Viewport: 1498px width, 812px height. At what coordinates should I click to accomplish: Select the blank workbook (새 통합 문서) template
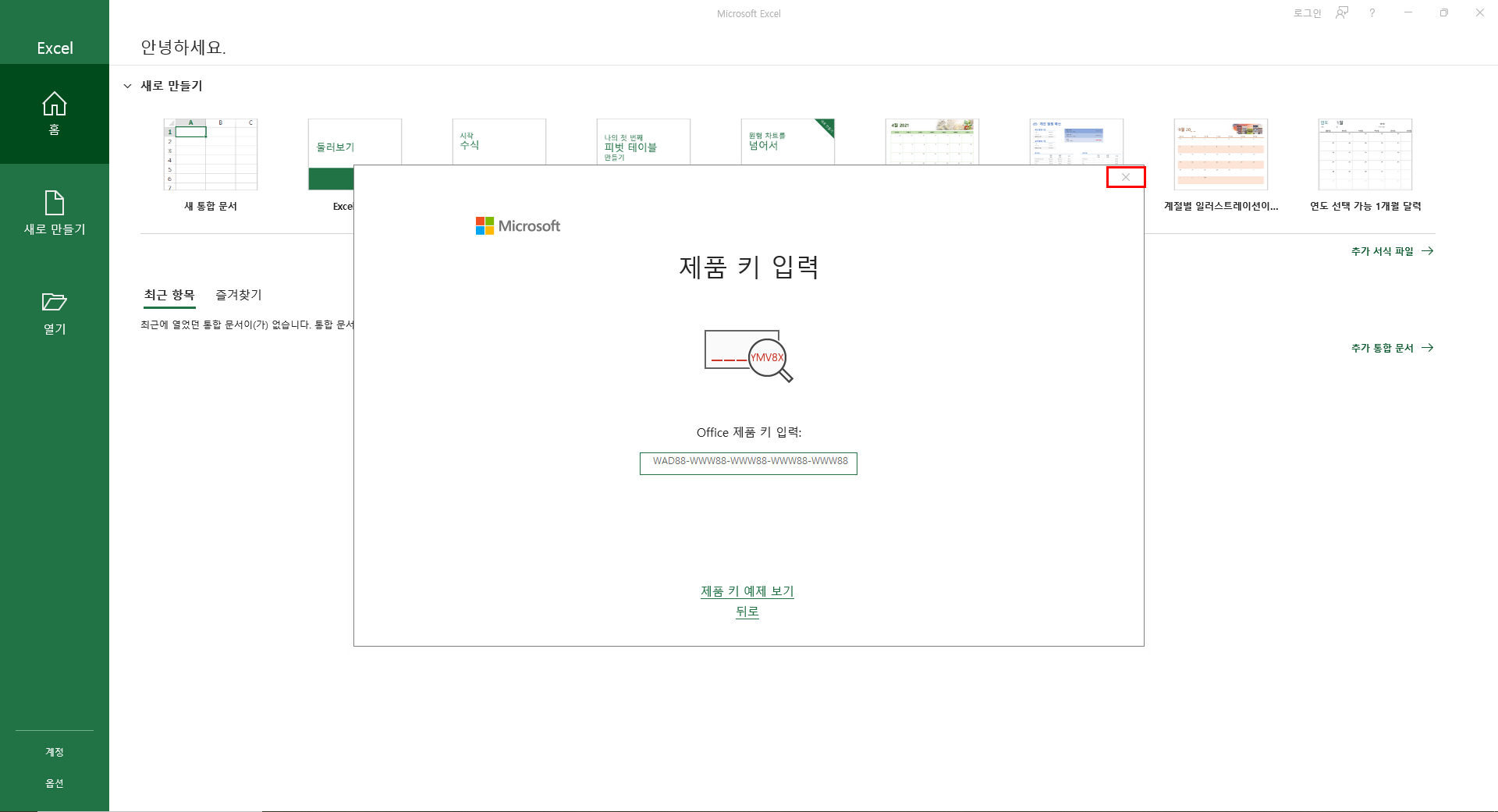pyautogui.click(x=211, y=165)
